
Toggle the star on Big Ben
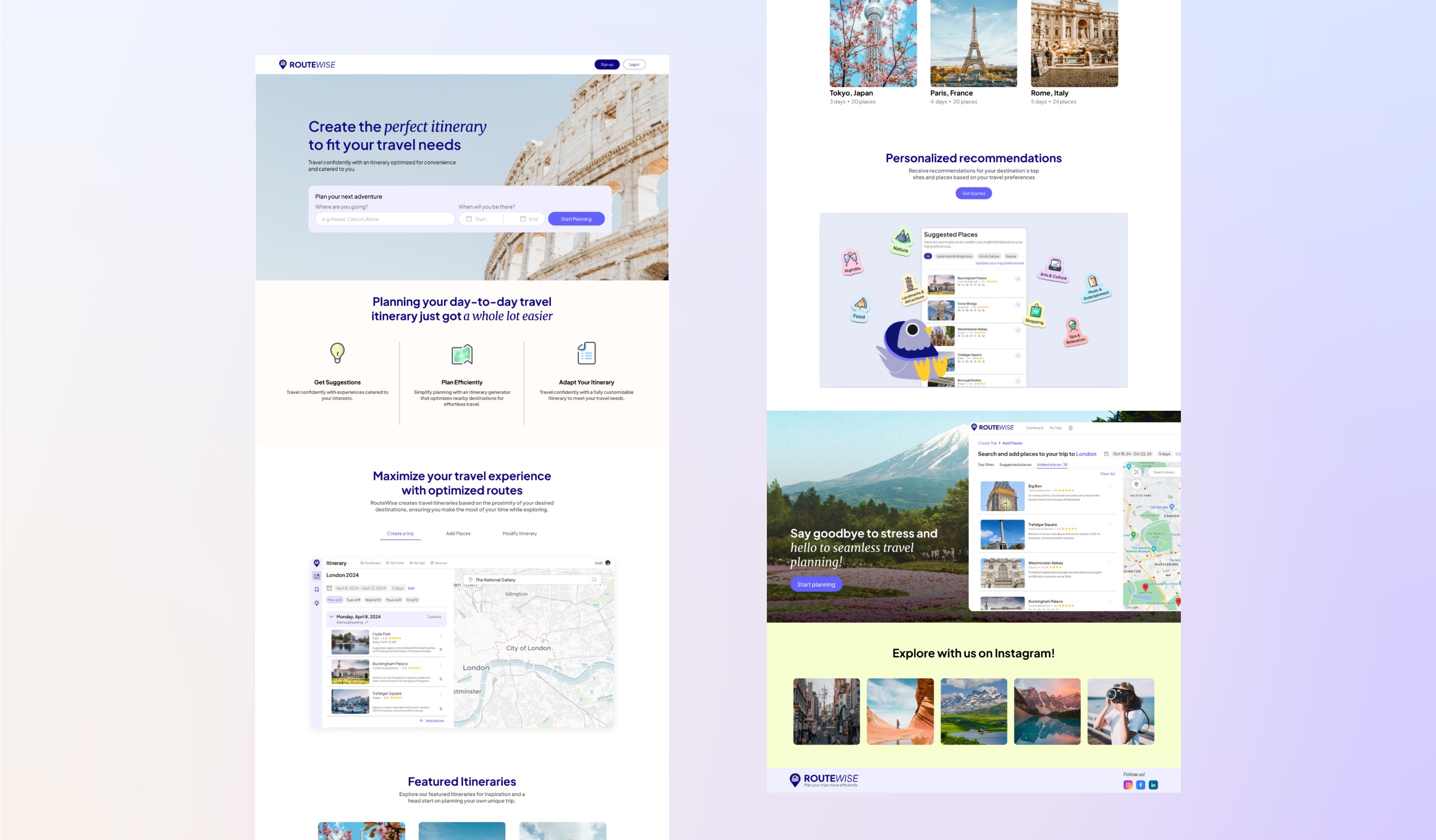1110,486
